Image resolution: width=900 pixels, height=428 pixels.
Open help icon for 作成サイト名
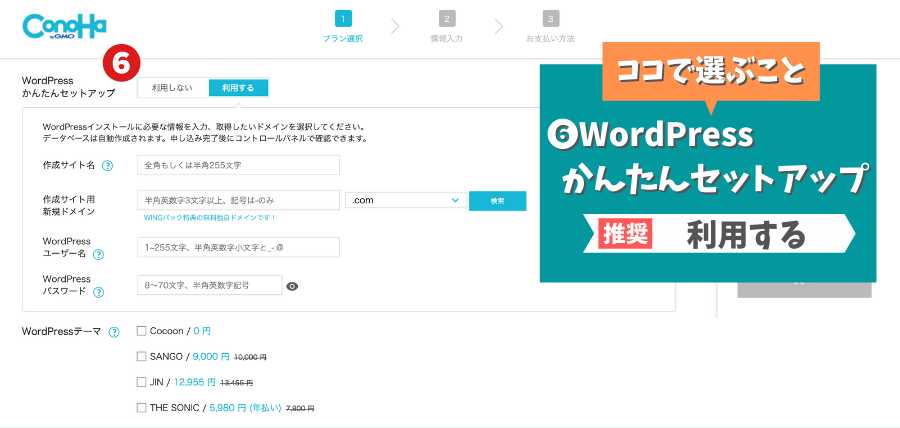[107, 166]
